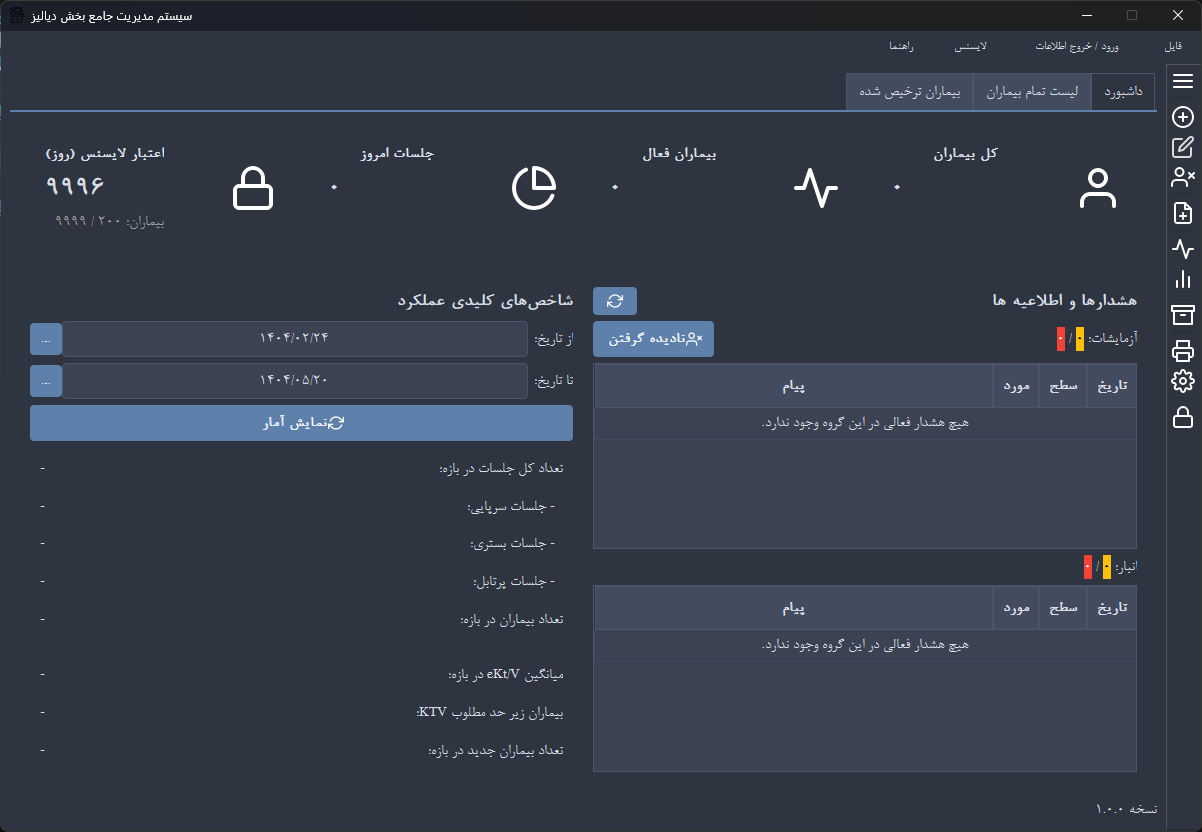Image resolution: width=1202 pixels, height=832 pixels.
Task: Click the بیماران زیر حد مطلوب KTV label
Action: click(490, 713)
